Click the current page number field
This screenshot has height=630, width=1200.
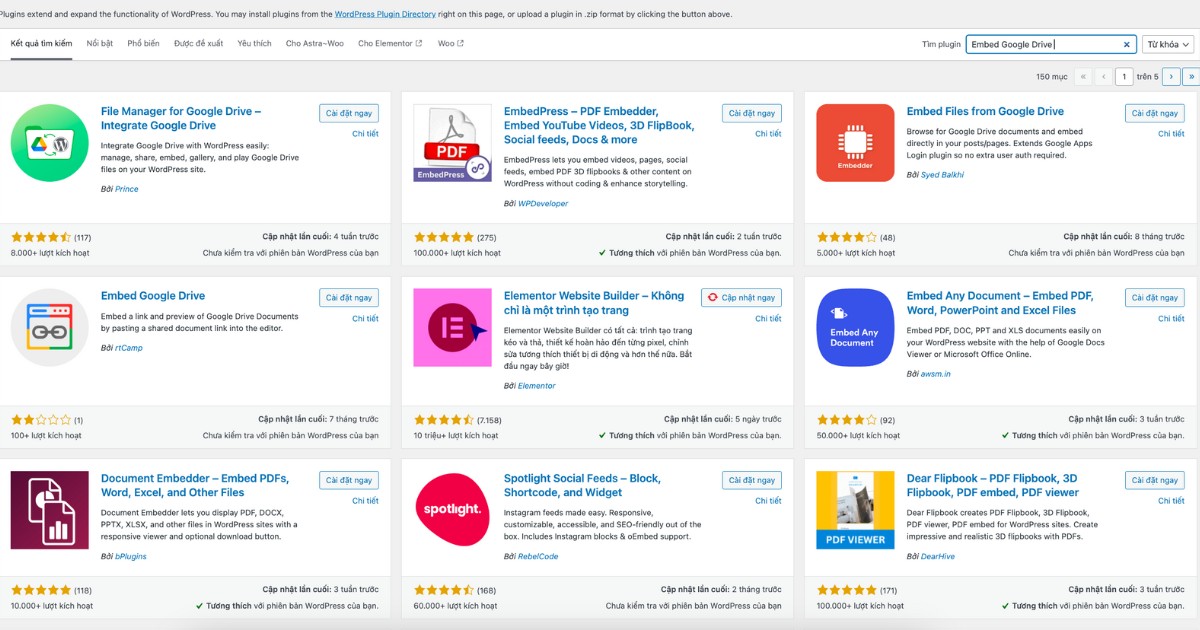(x=1125, y=76)
